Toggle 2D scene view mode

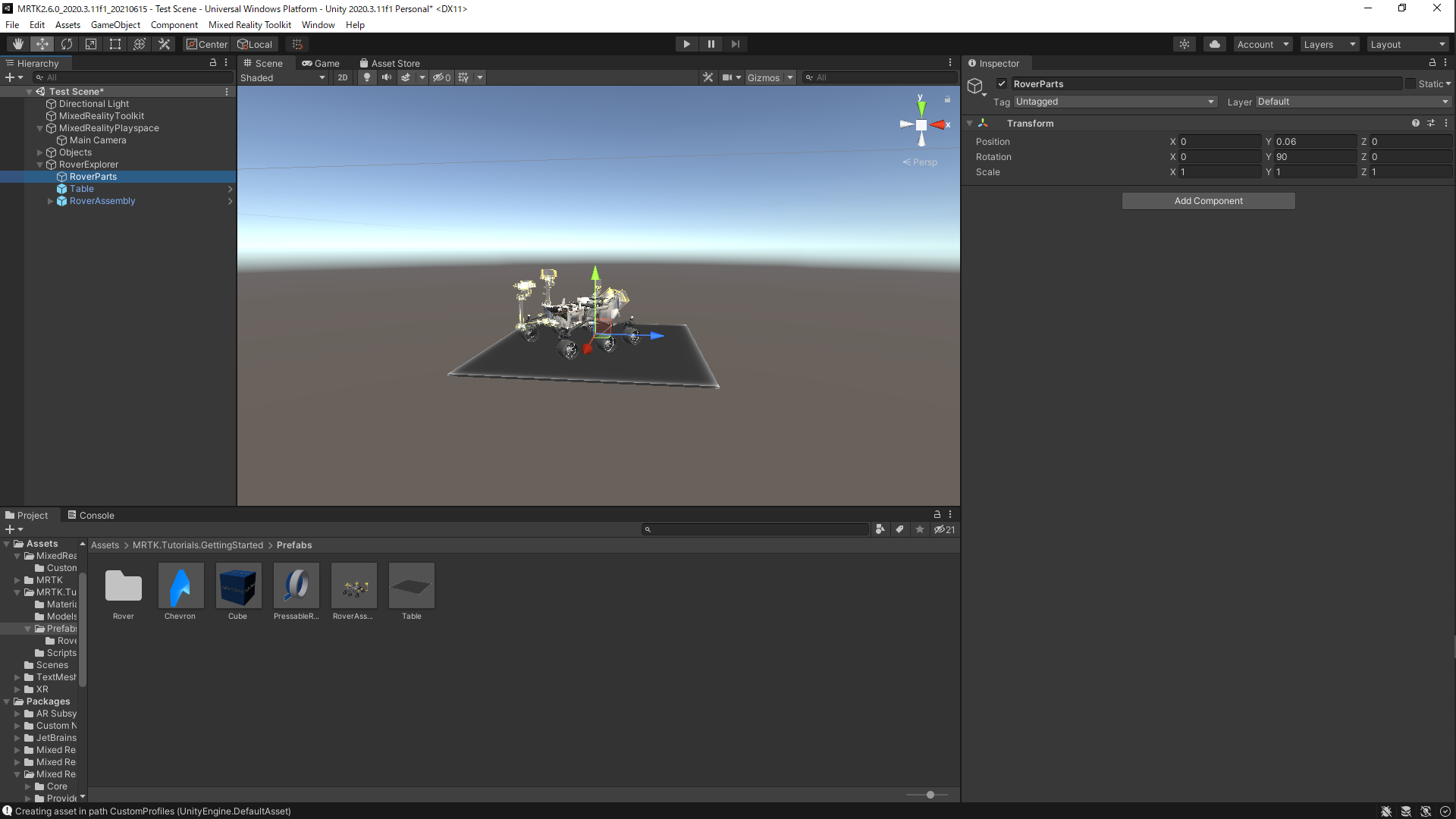coord(343,77)
